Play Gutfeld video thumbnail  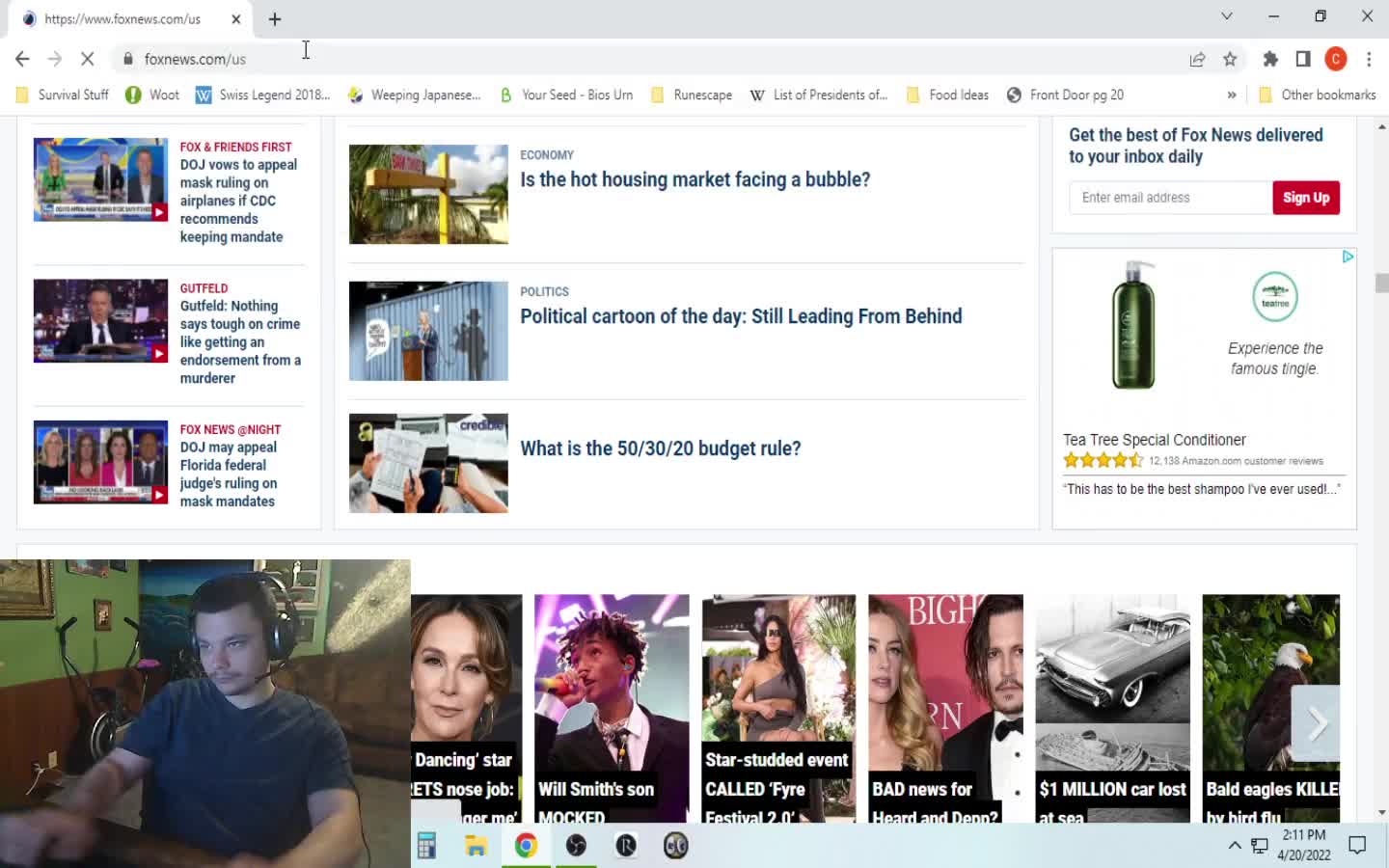[x=100, y=321]
